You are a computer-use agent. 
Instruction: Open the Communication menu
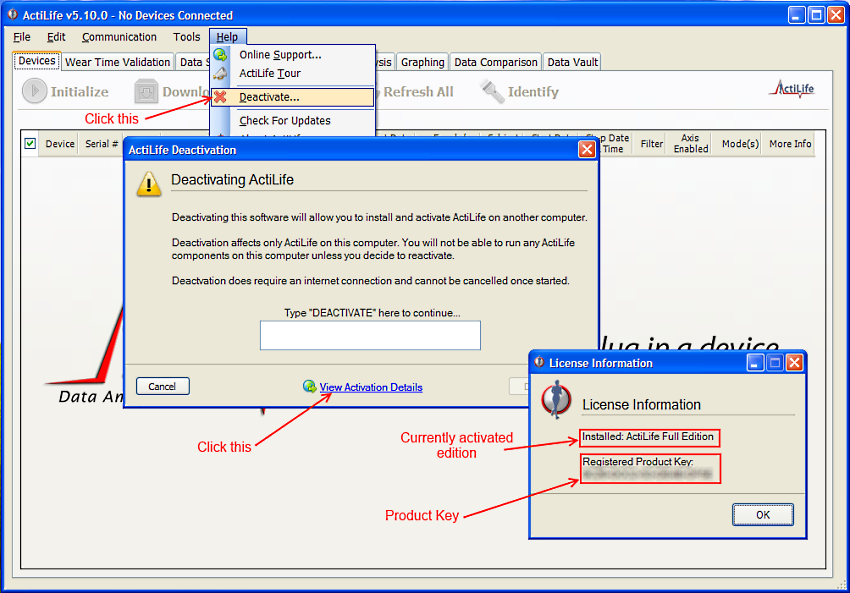pos(119,37)
